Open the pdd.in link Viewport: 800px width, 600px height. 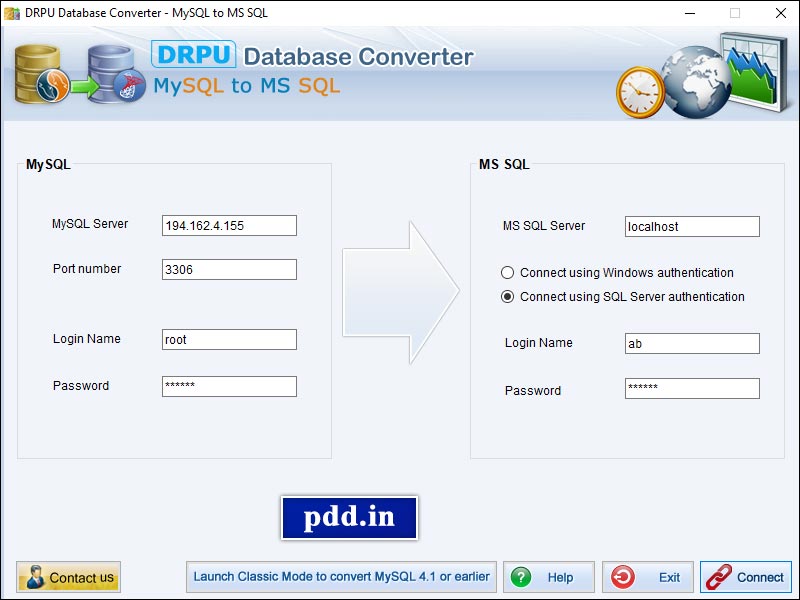pyautogui.click(x=349, y=518)
